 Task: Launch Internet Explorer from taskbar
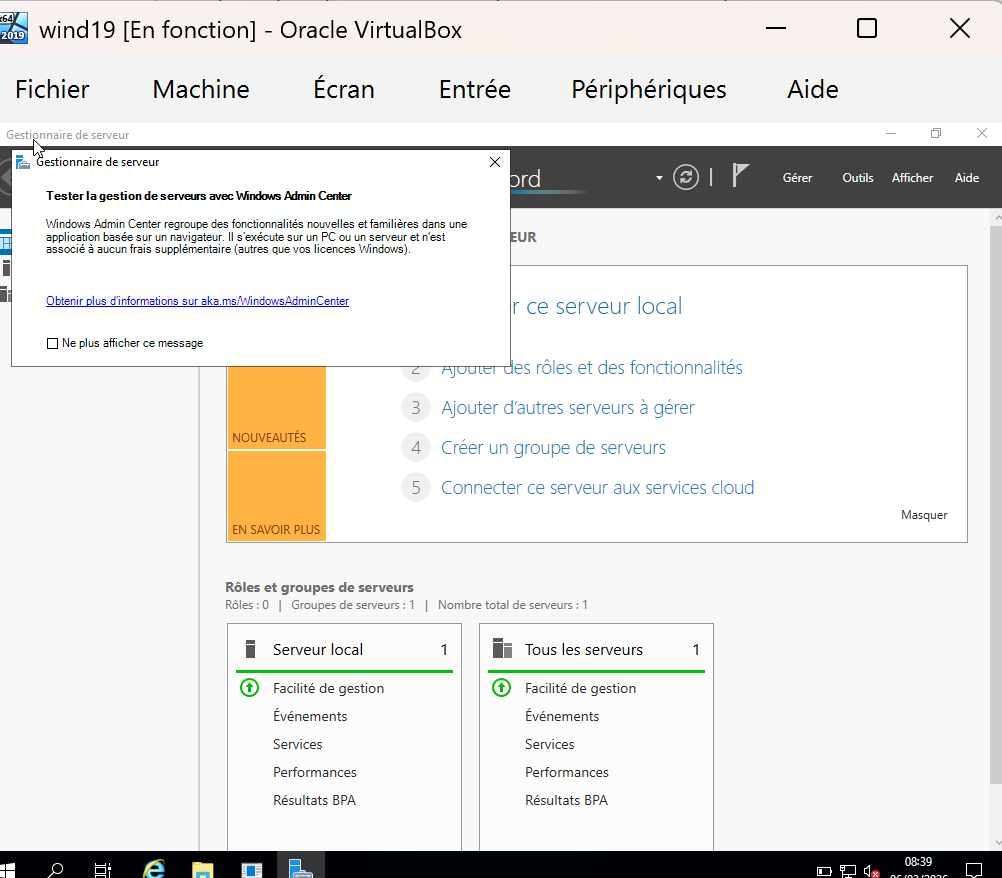pos(154,869)
